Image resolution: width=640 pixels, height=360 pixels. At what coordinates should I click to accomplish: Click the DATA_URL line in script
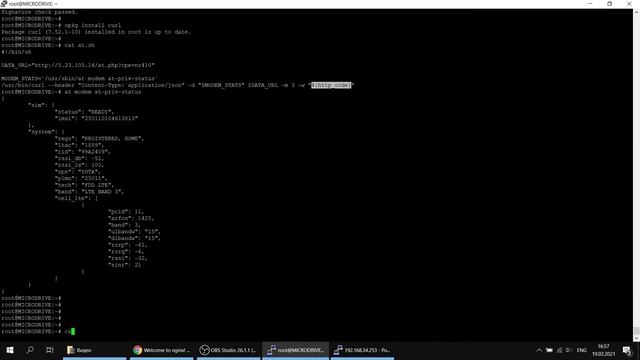[x=78, y=65]
